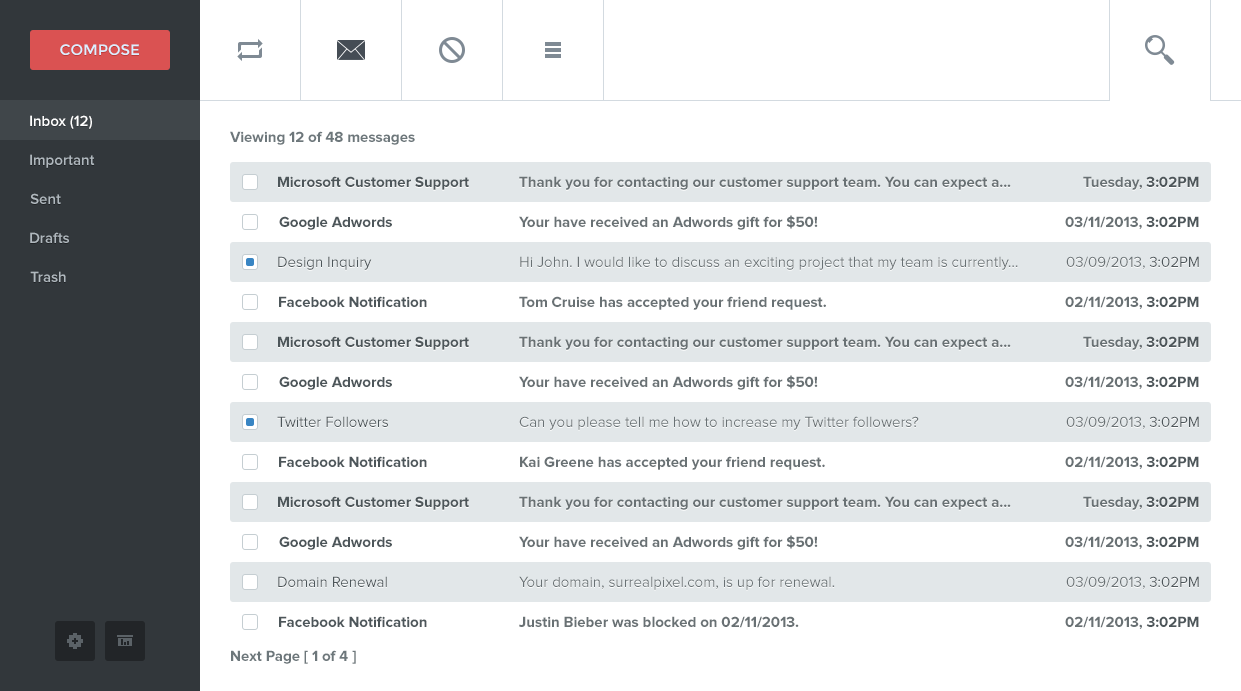The width and height of the screenshot is (1241, 691).
Task: View the Trash folder
Action: (48, 277)
